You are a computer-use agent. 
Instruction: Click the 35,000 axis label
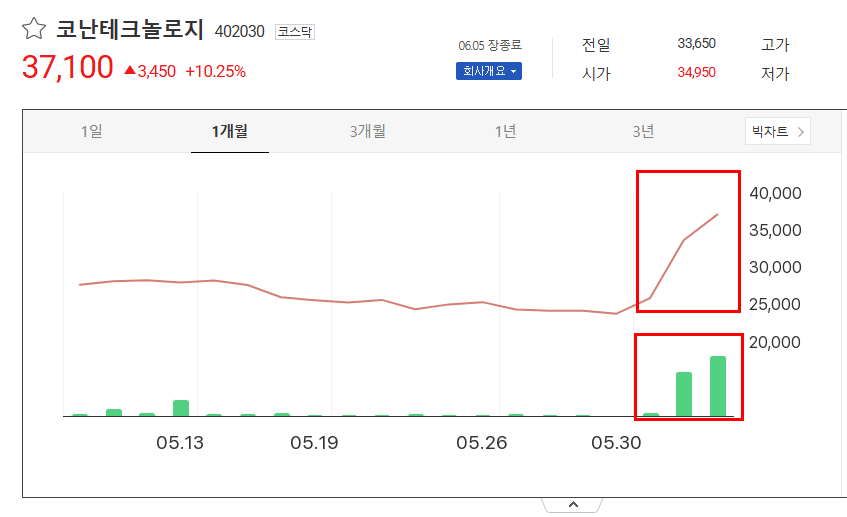(775, 231)
